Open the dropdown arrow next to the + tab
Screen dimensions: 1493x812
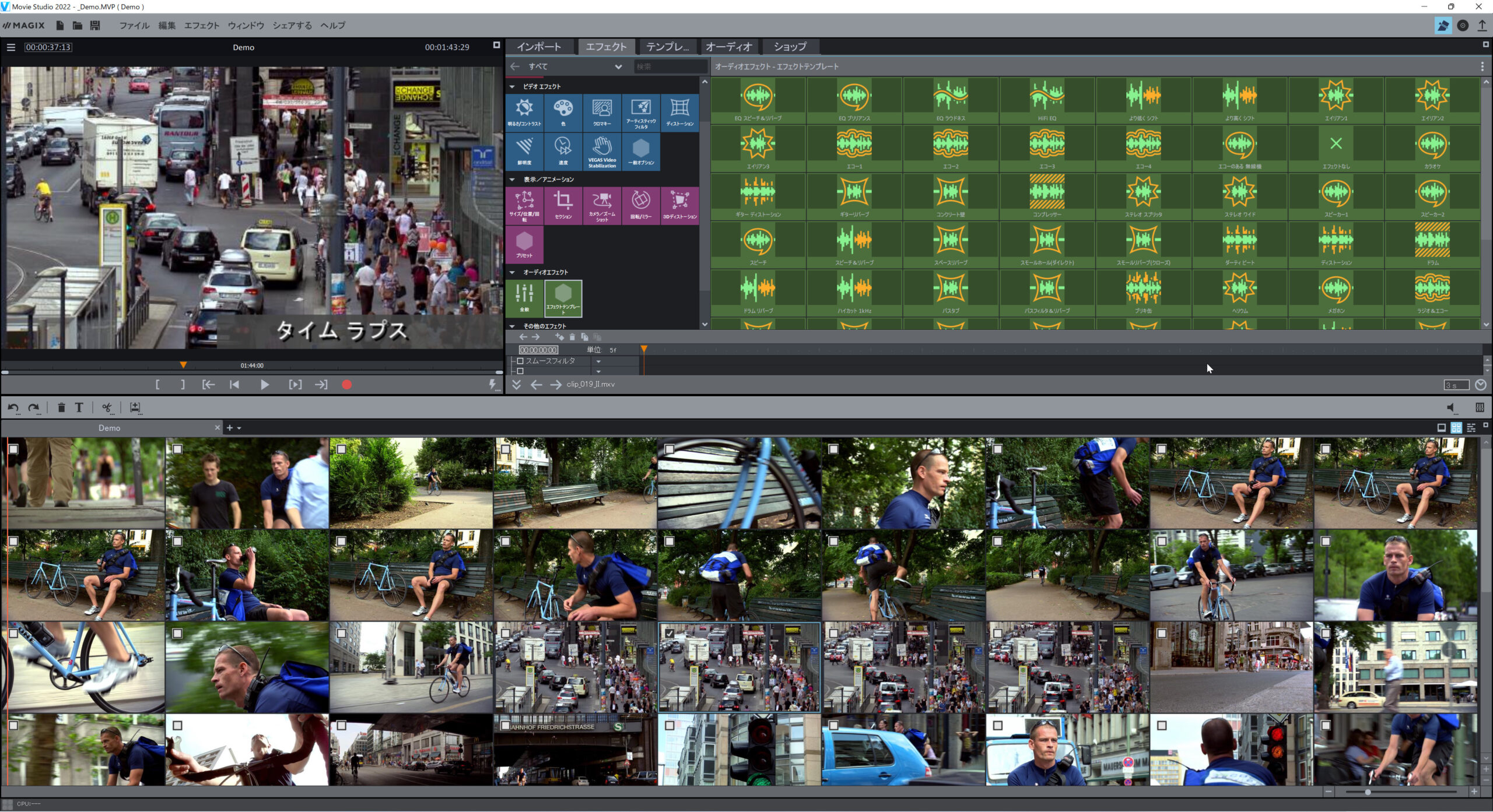point(239,428)
